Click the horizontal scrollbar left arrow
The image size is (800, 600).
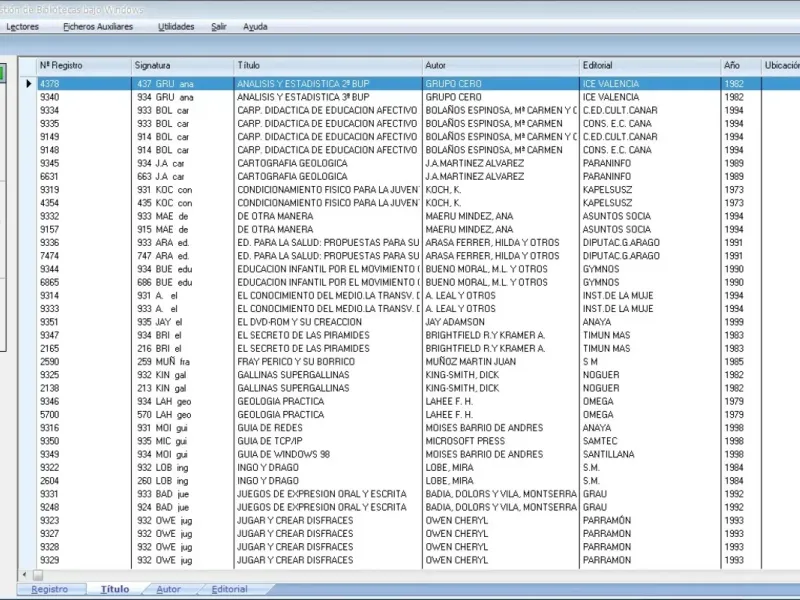[24, 575]
